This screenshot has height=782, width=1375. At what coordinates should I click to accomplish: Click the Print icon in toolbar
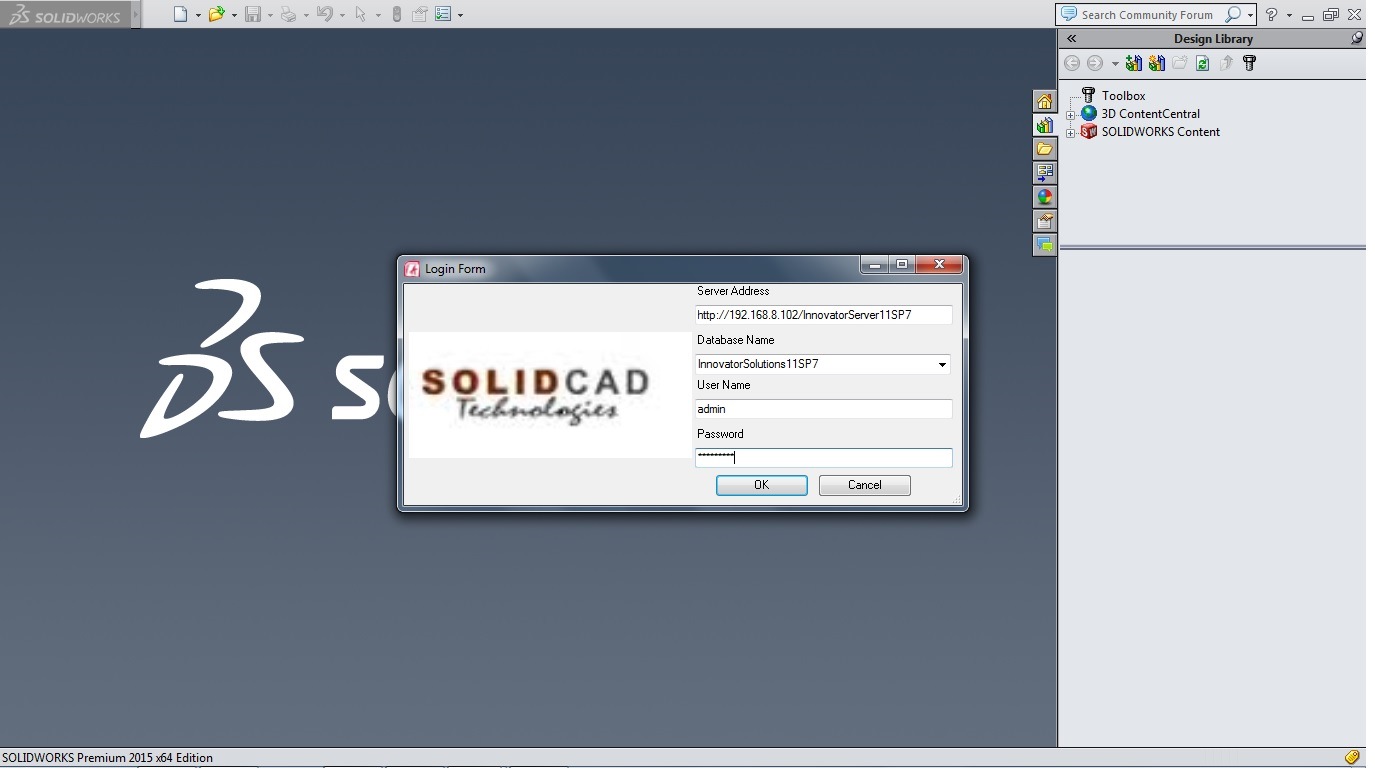288,14
